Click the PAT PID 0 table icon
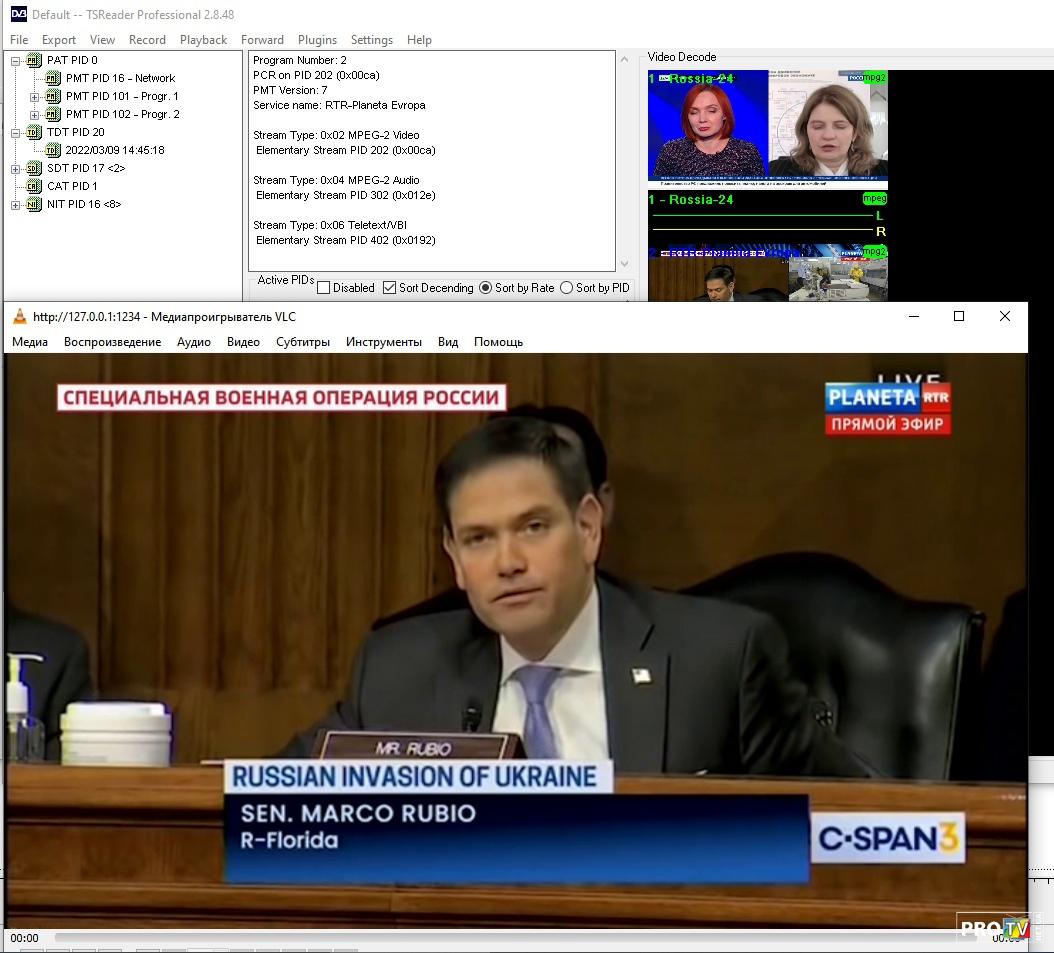 (34, 60)
